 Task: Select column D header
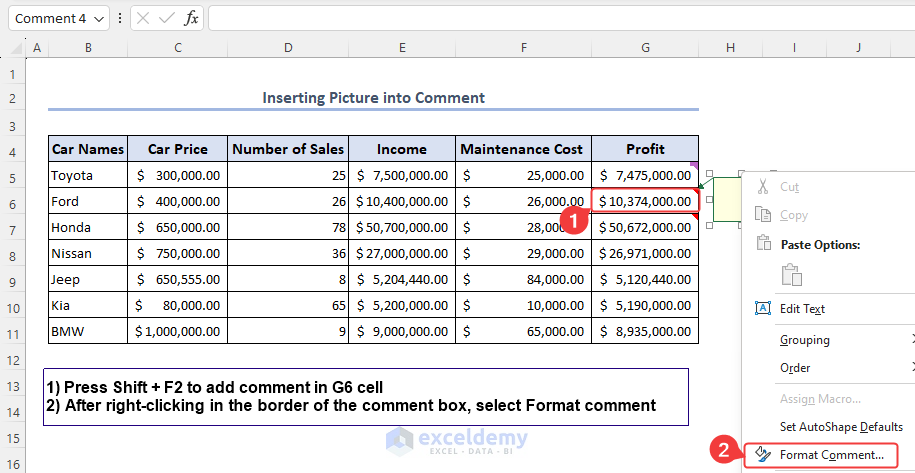click(288, 47)
